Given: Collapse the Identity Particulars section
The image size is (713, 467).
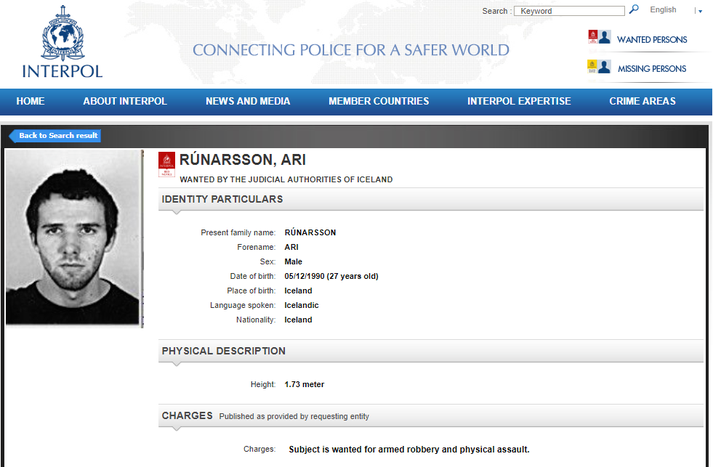Looking at the screenshot, I should [x=430, y=199].
